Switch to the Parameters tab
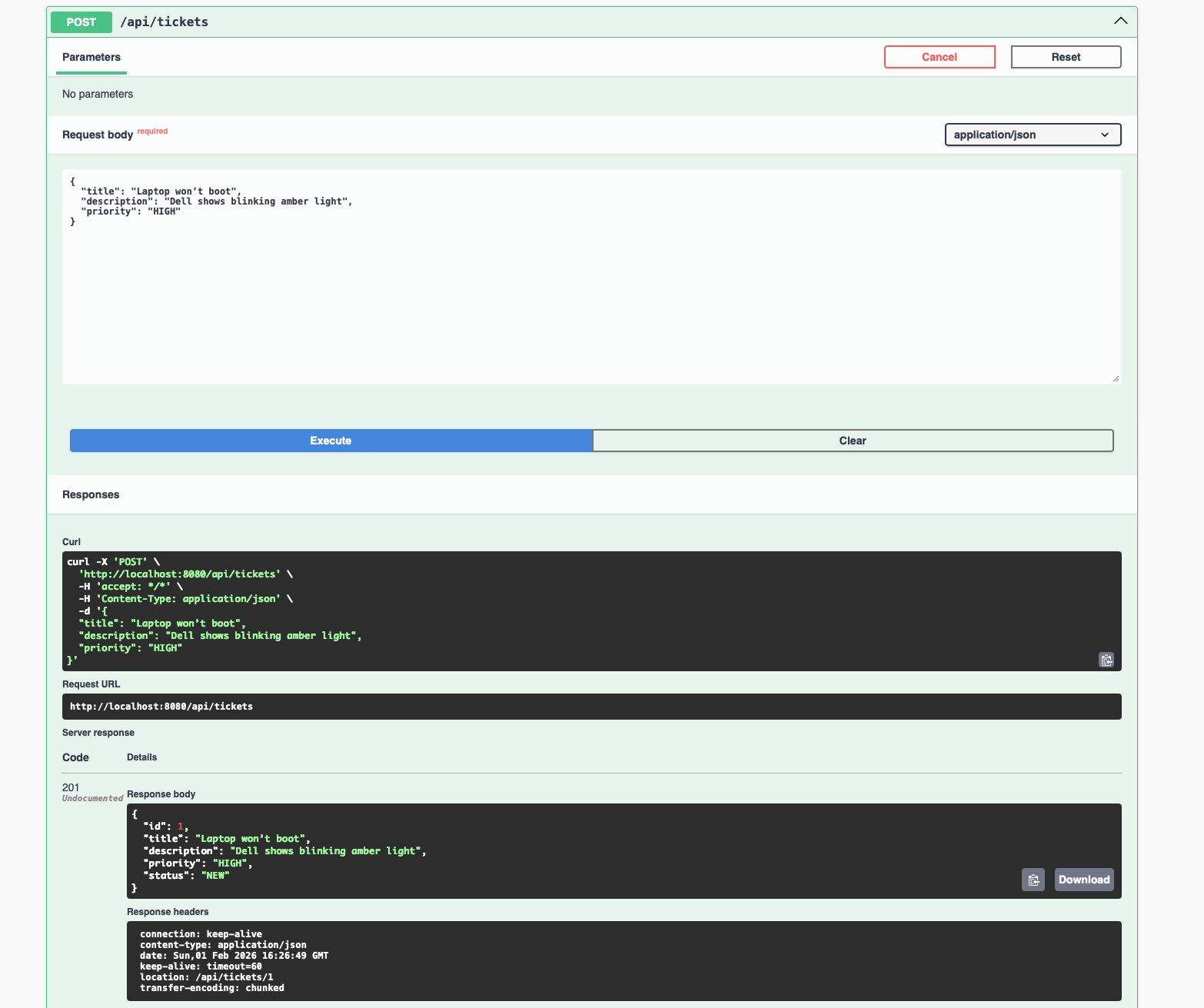This screenshot has width=1204, height=1008. click(91, 57)
